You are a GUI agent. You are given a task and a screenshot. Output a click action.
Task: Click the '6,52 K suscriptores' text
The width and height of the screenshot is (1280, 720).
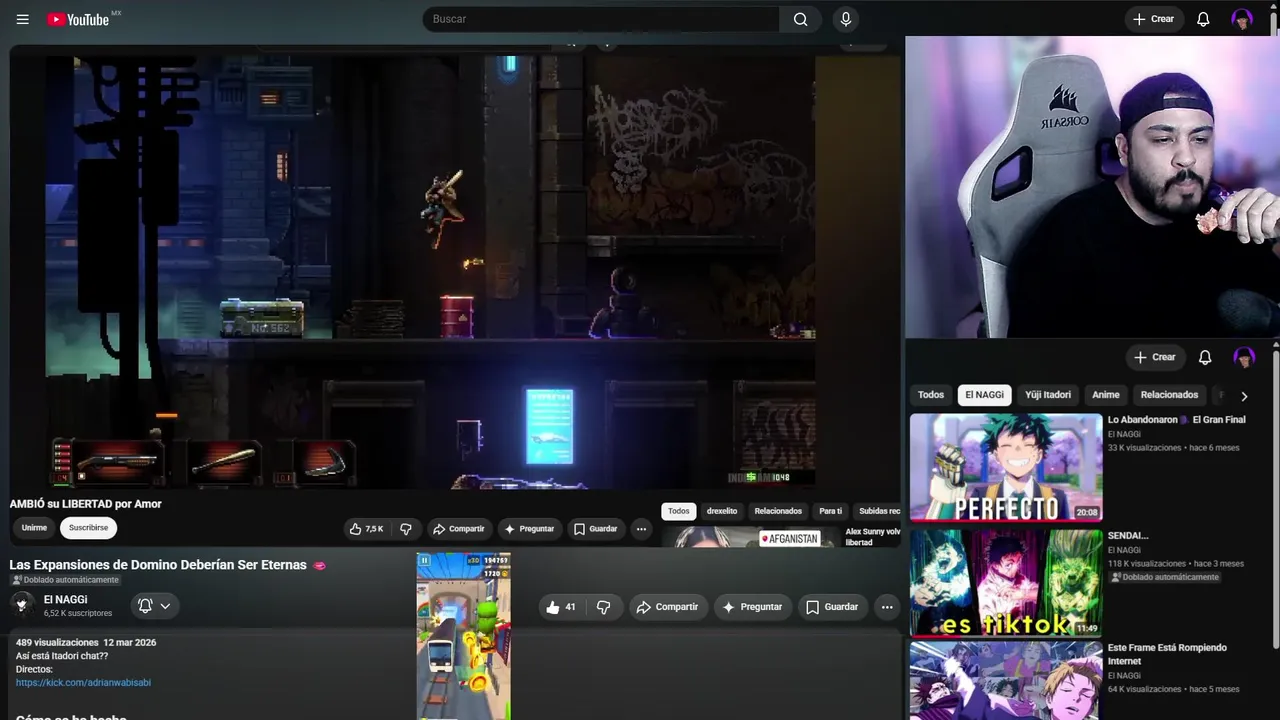[x=78, y=613]
